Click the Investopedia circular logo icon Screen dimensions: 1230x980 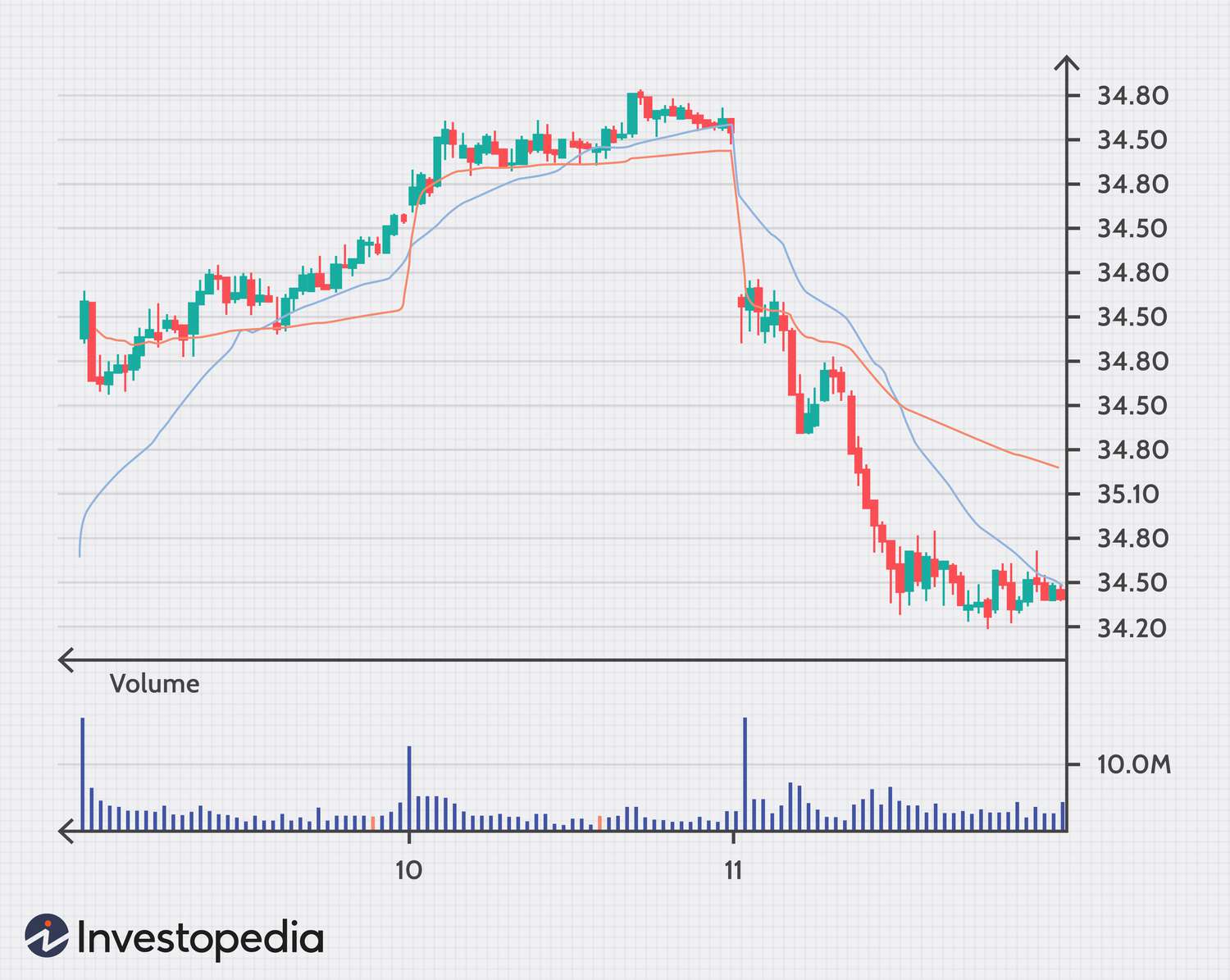47,936
